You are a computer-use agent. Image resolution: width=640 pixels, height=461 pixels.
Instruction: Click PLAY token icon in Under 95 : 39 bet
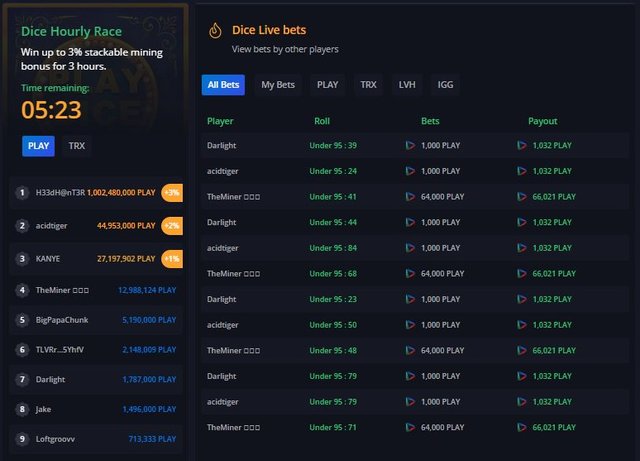(410, 145)
